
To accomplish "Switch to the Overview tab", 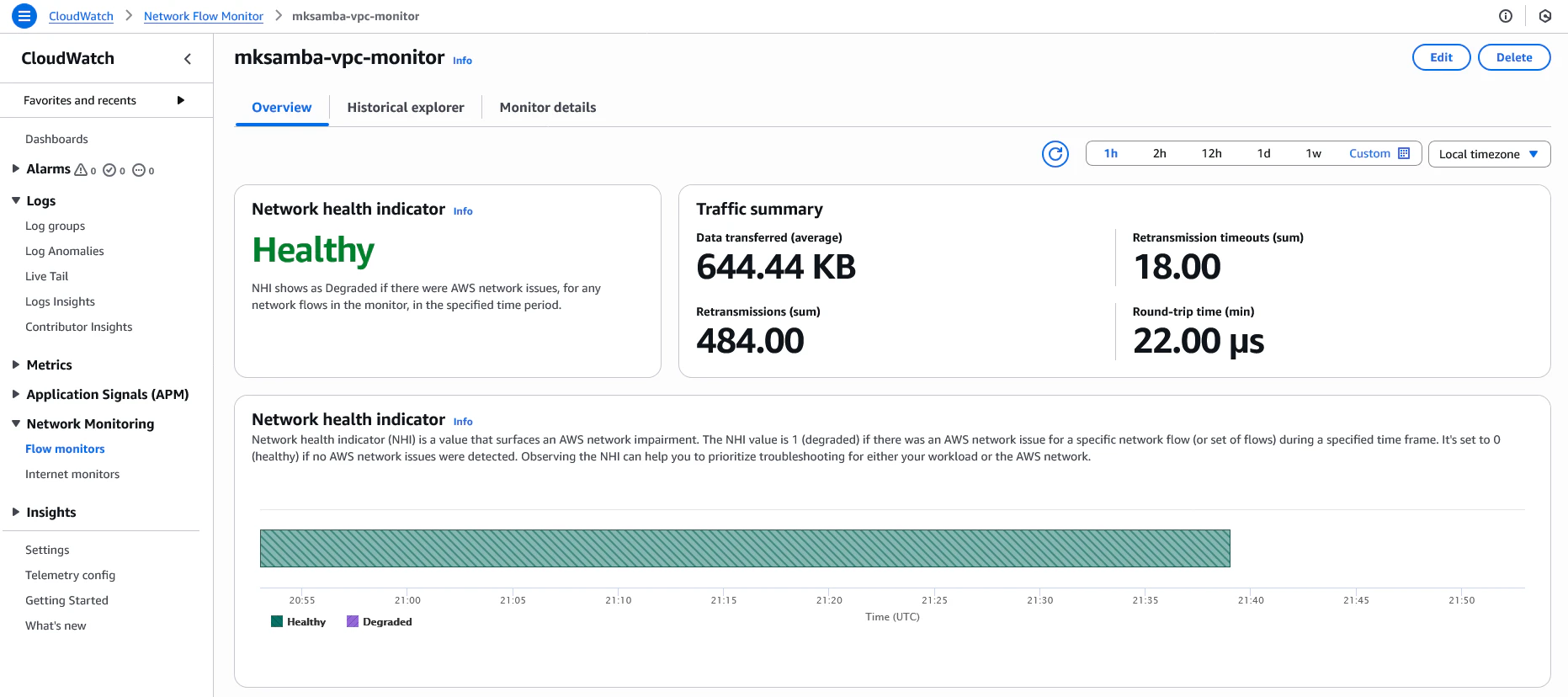I will click(x=281, y=108).
